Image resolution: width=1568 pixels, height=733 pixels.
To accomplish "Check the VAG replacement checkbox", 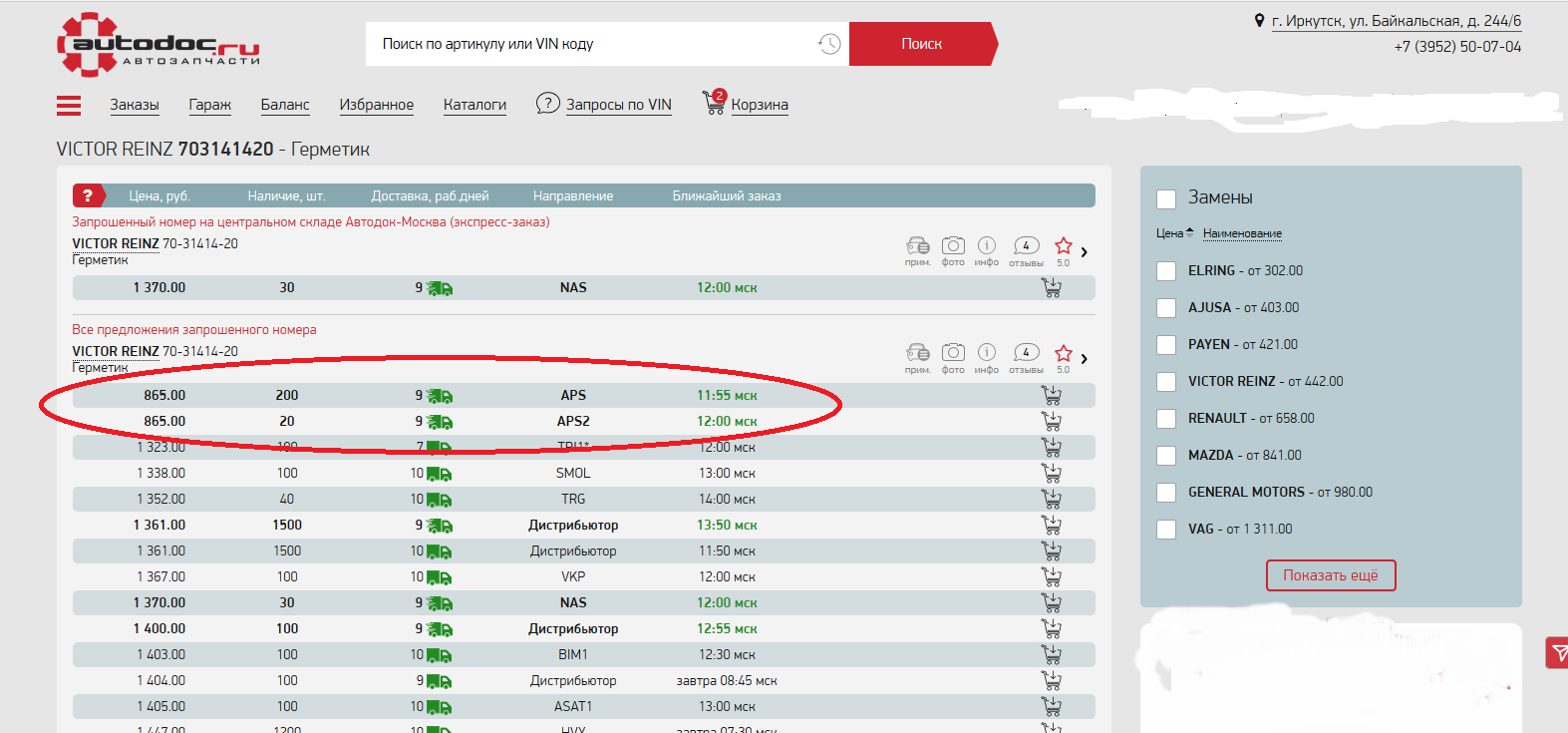I will point(1166,530).
